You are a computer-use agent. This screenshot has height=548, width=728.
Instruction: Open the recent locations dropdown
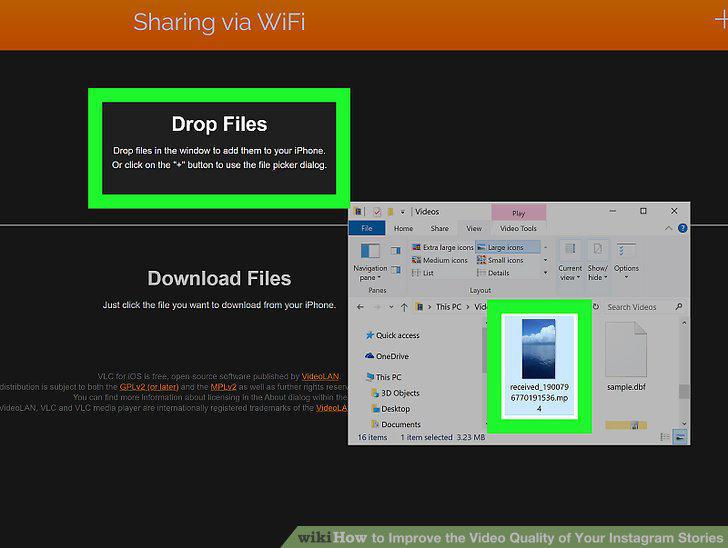(x=391, y=307)
